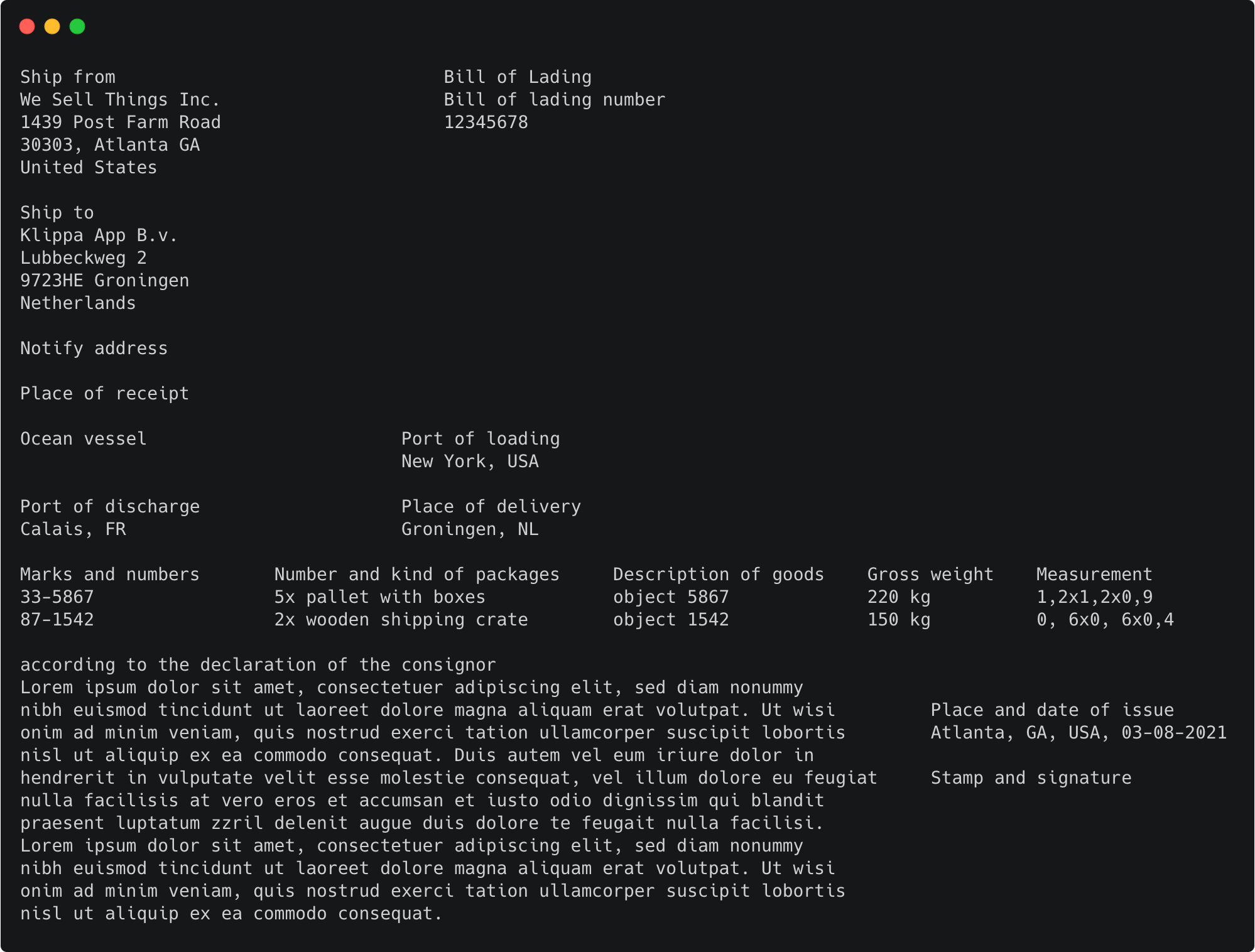
Task: Click the measurement '1,2x1,2x0,9'
Action: pyautogui.click(x=1095, y=597)
